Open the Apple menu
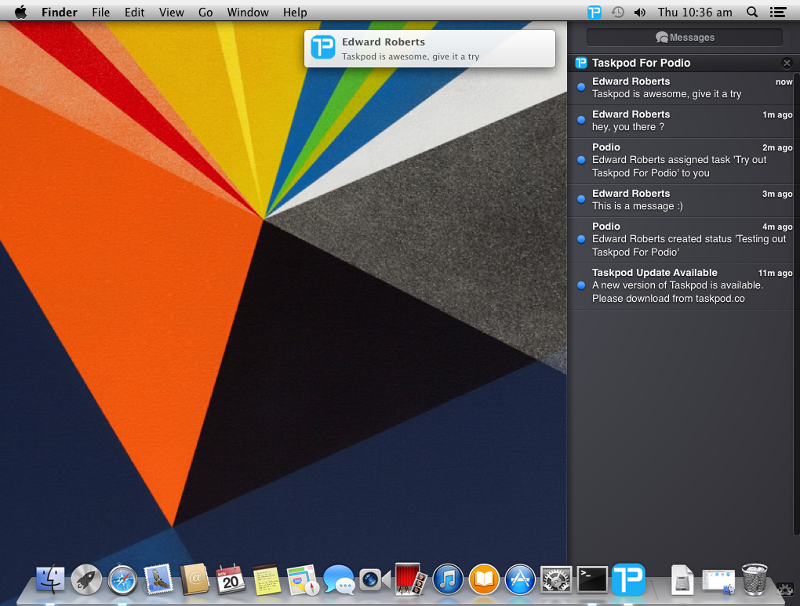800x606 pixels. pyautogui.click(x=20, y=12)
